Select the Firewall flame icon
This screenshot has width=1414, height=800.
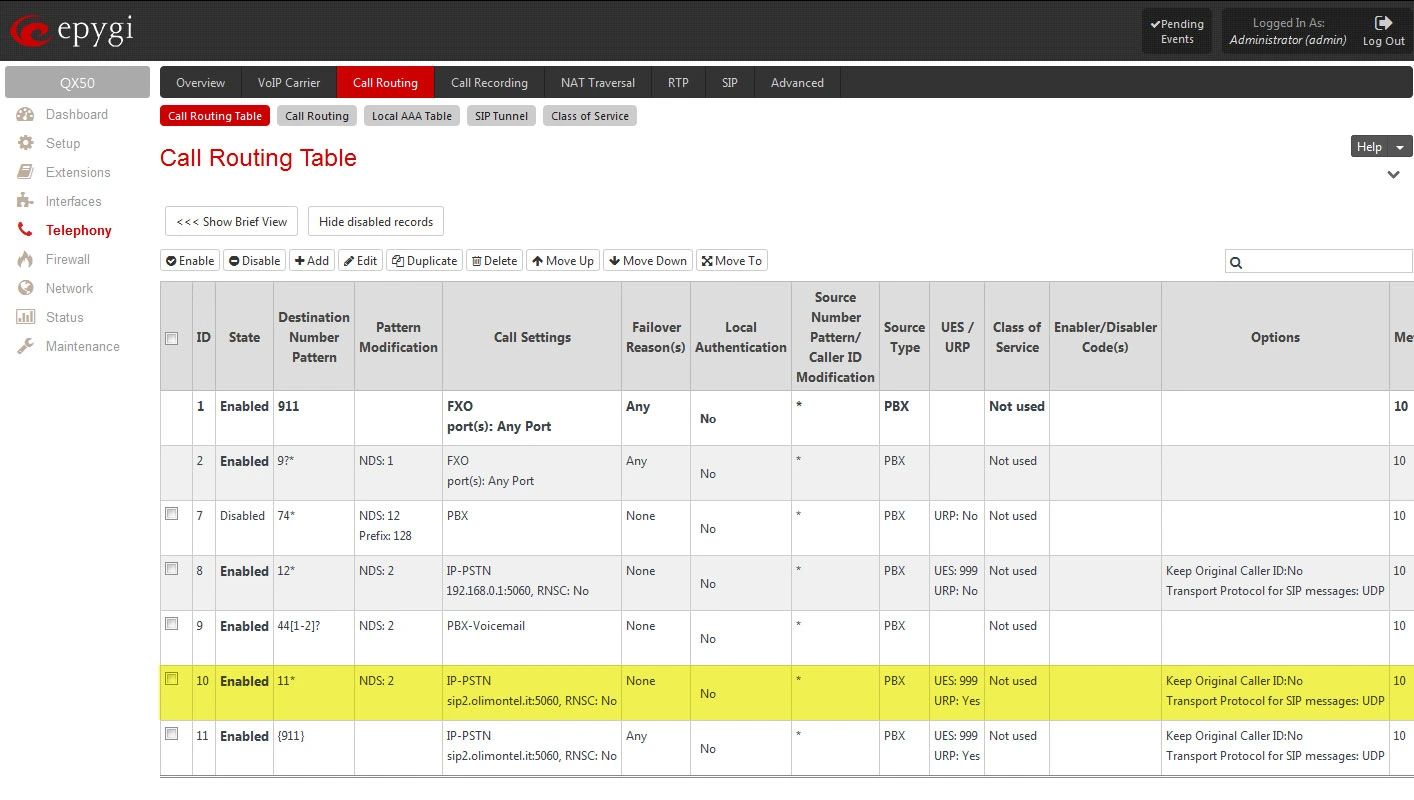[26, 259]
